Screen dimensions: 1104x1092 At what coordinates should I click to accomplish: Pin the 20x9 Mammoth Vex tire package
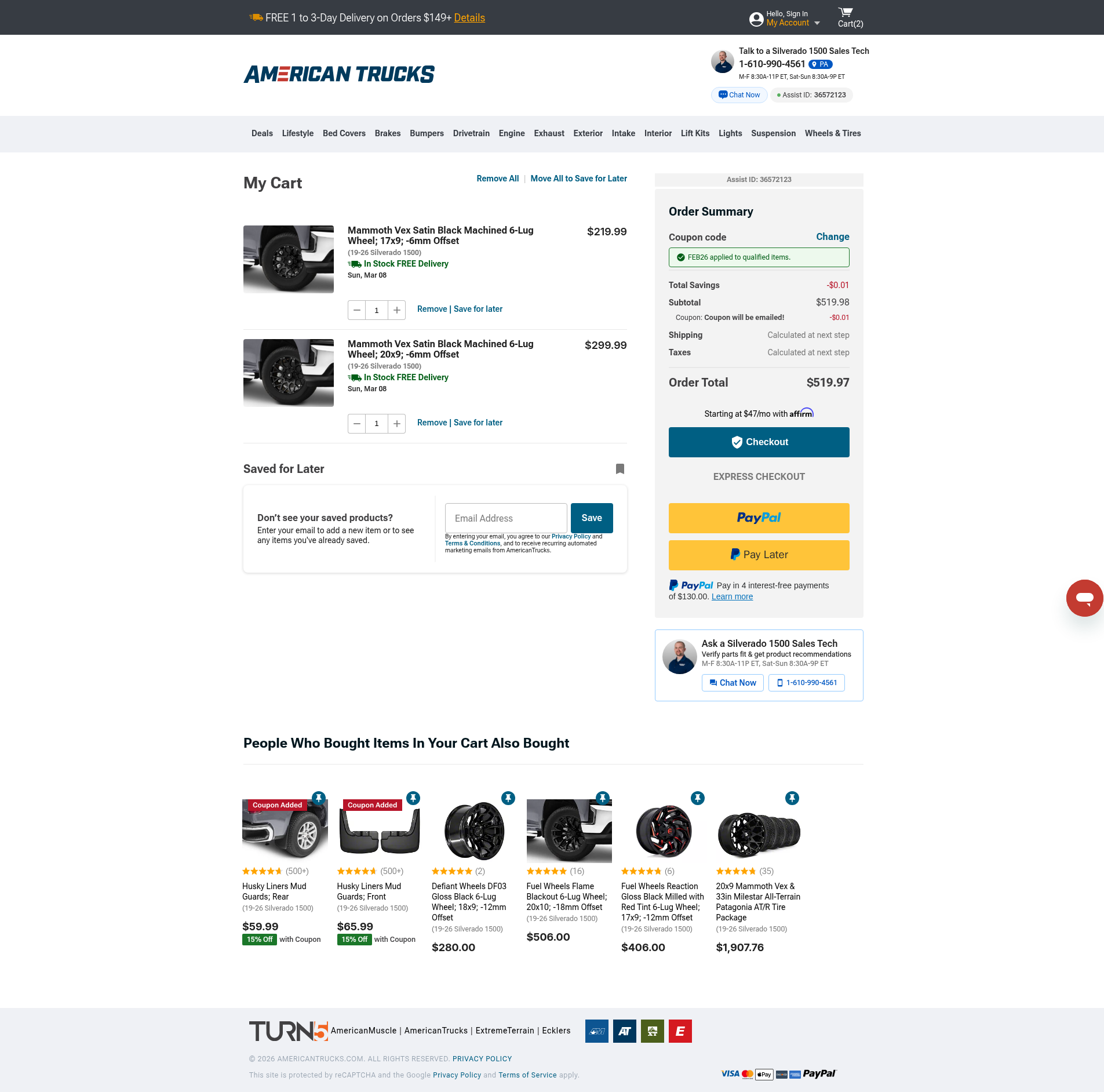(x=792, y=798)
